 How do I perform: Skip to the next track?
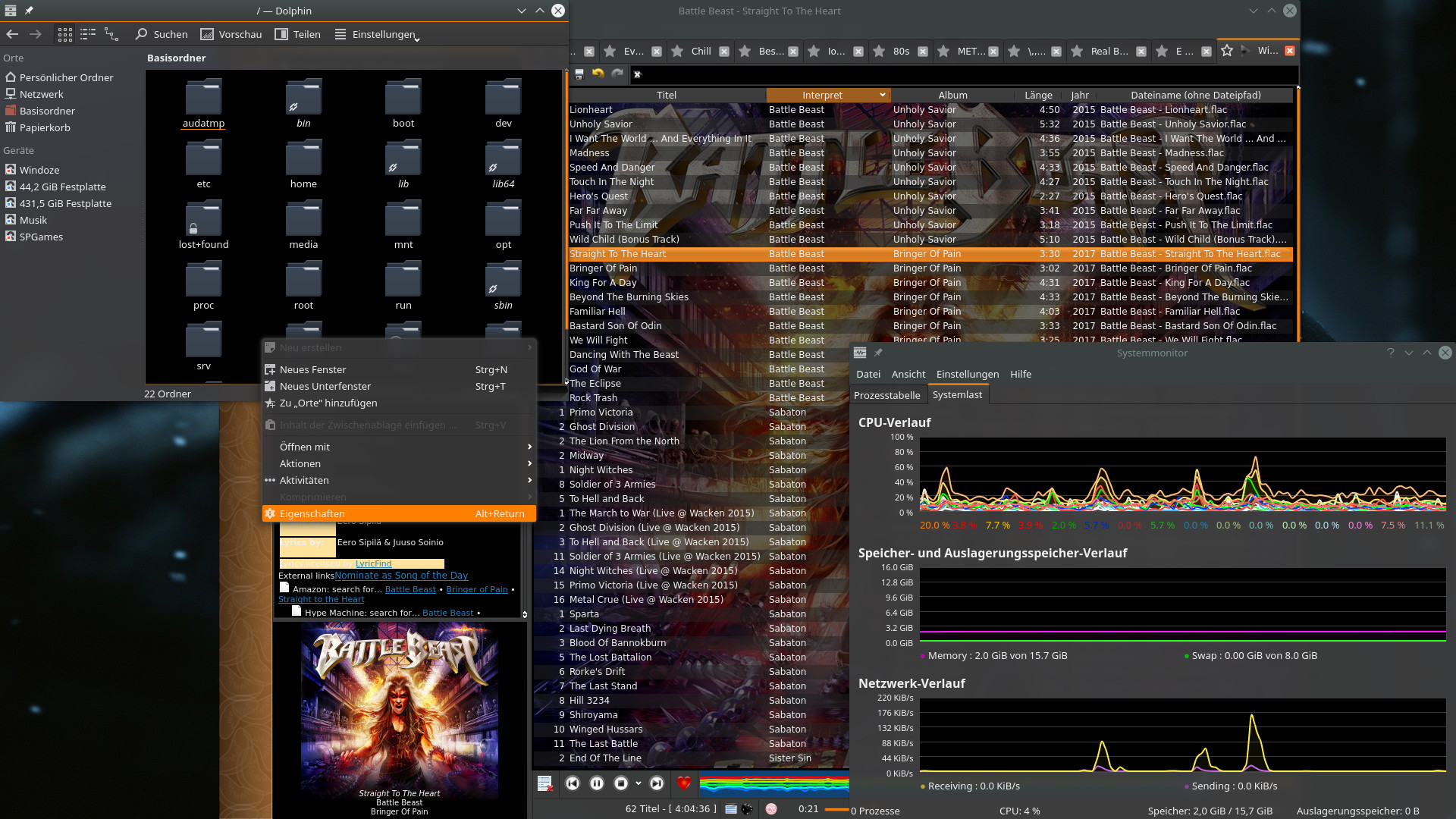click(x=657, y=783)
